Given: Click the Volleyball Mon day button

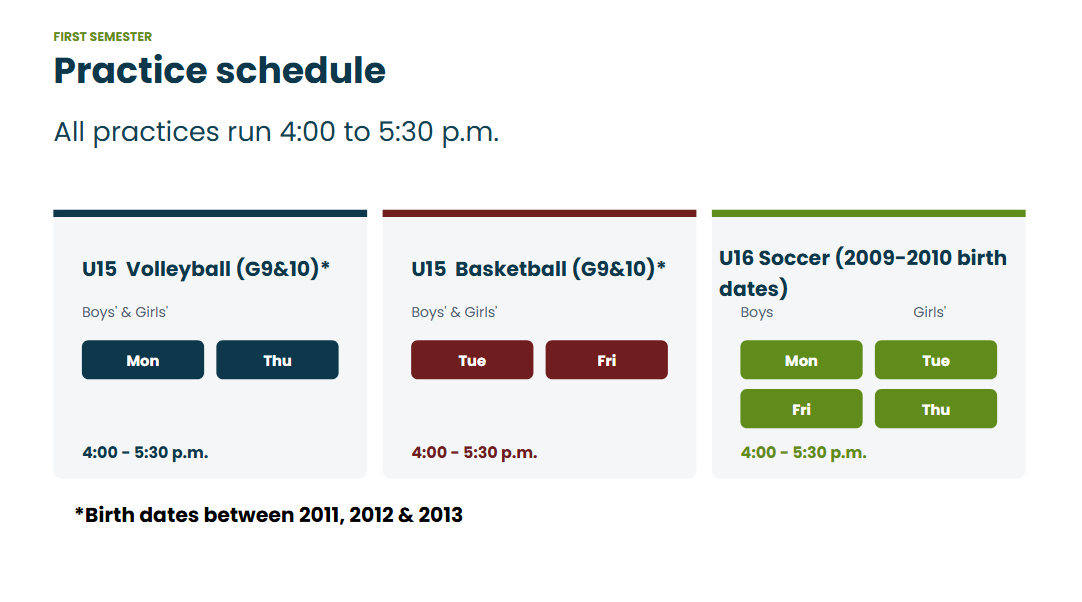Looking at the screenshot, I should click(143, 360).
